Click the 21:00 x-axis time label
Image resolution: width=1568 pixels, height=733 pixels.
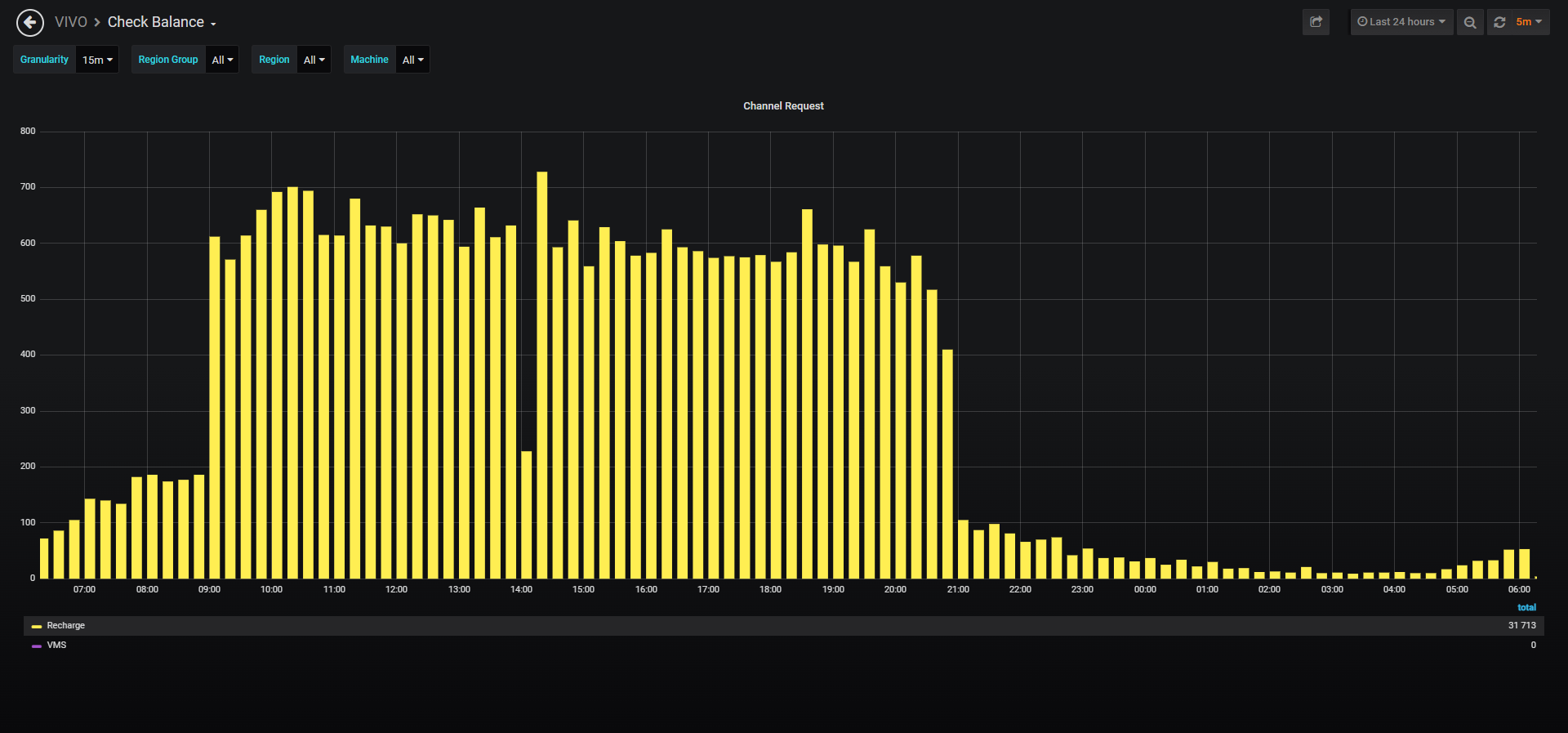point(958,590)
